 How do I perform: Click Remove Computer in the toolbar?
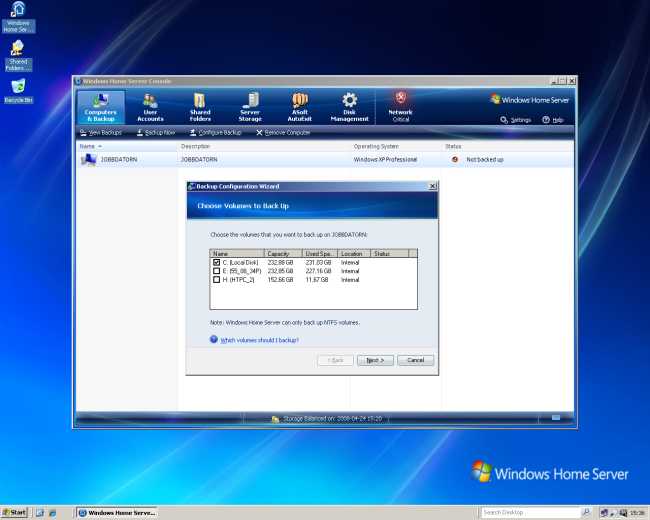tap(283, 133)
